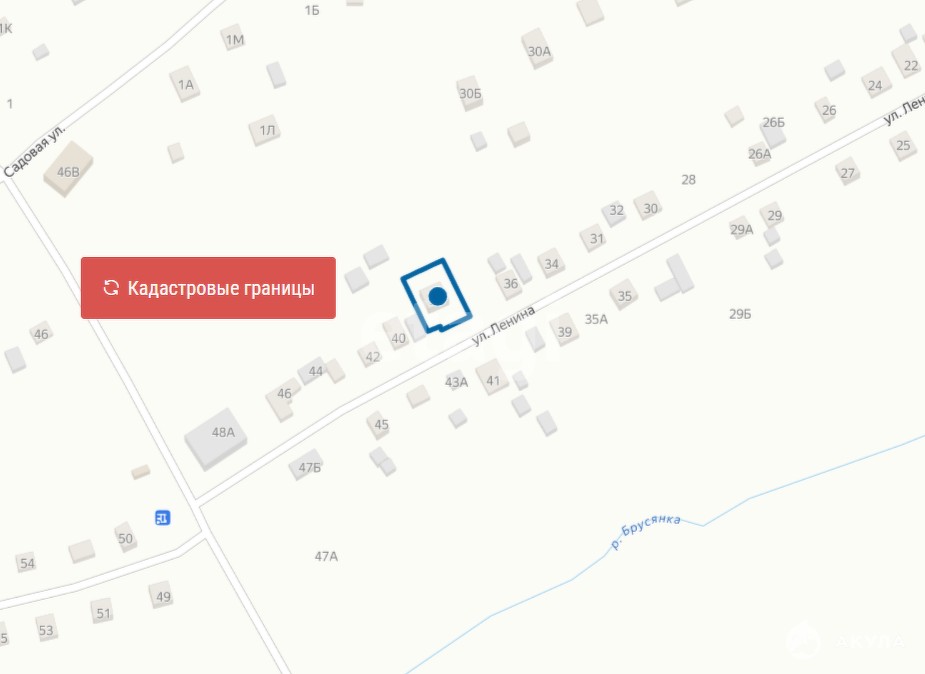
Task: Click the refresh icon in red button
Action: (x=111, y=288)
